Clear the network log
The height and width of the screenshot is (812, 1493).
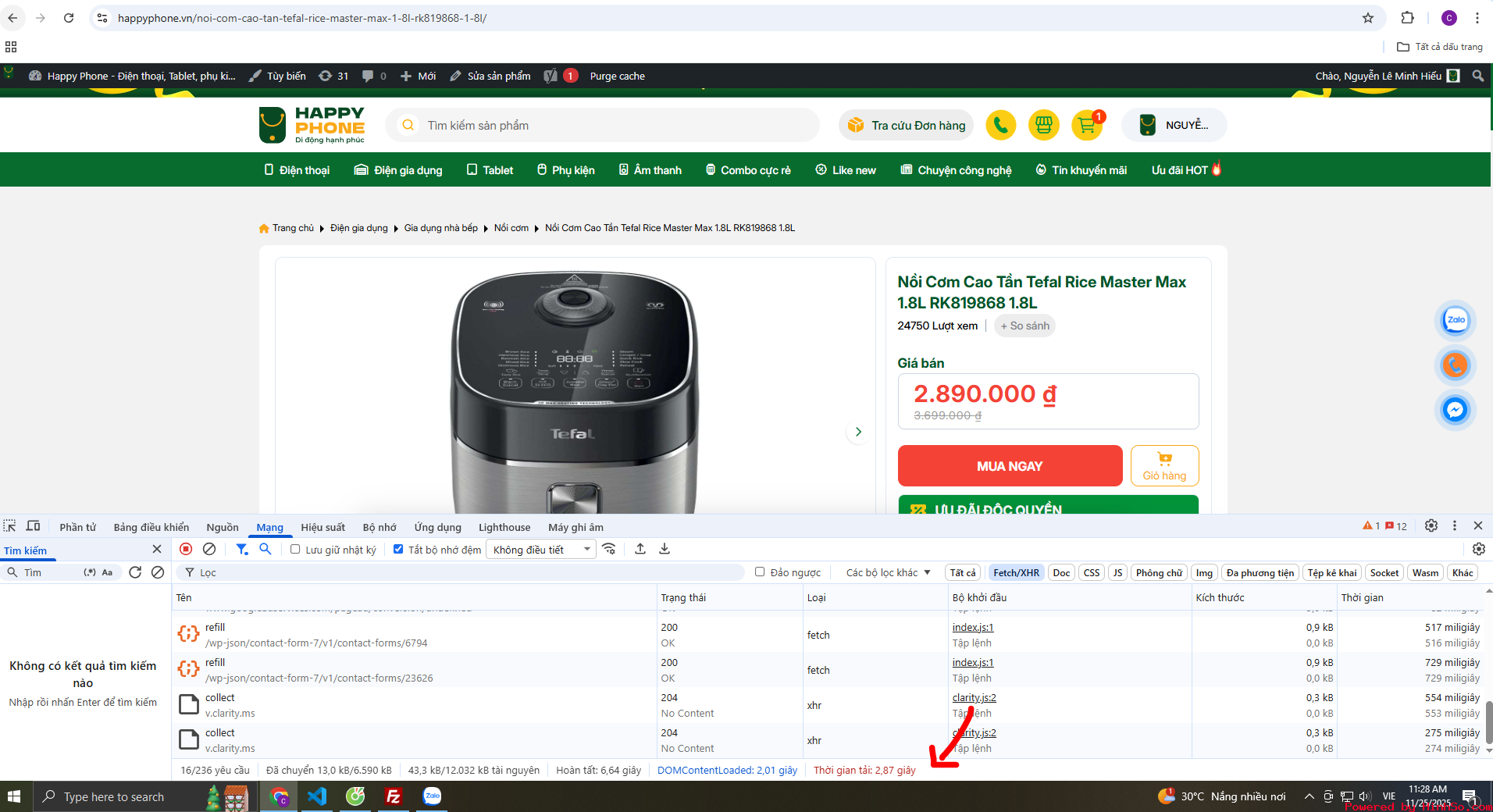click(209, 549)
